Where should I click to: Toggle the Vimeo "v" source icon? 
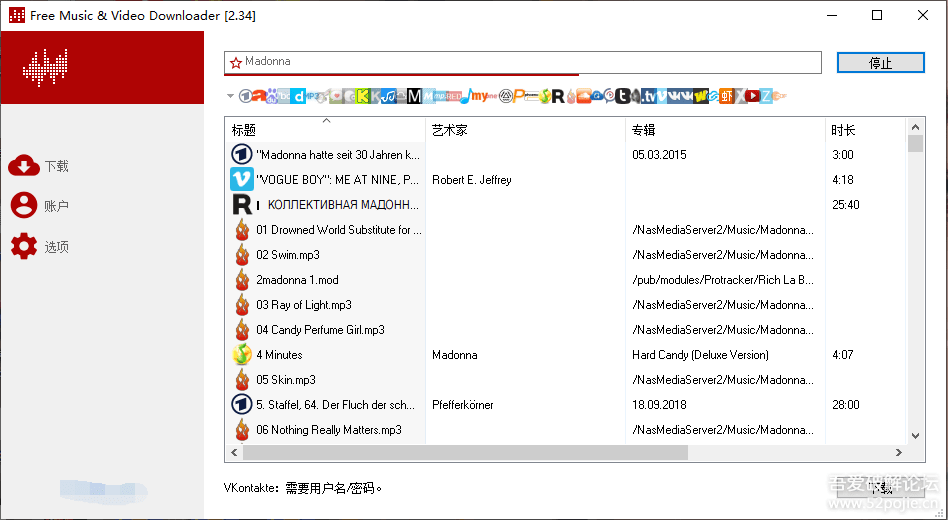click(662, 96)
